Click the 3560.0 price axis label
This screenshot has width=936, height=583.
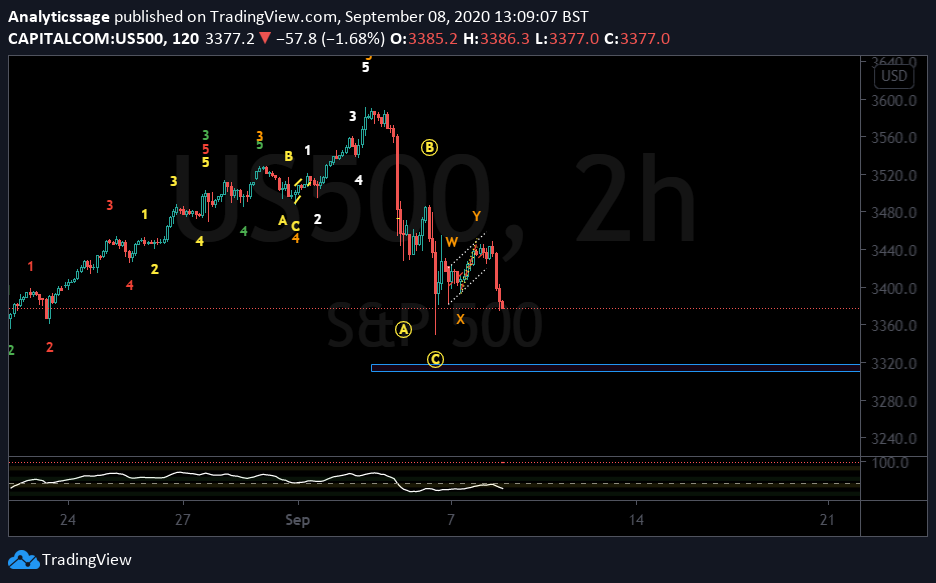point(893,138)
